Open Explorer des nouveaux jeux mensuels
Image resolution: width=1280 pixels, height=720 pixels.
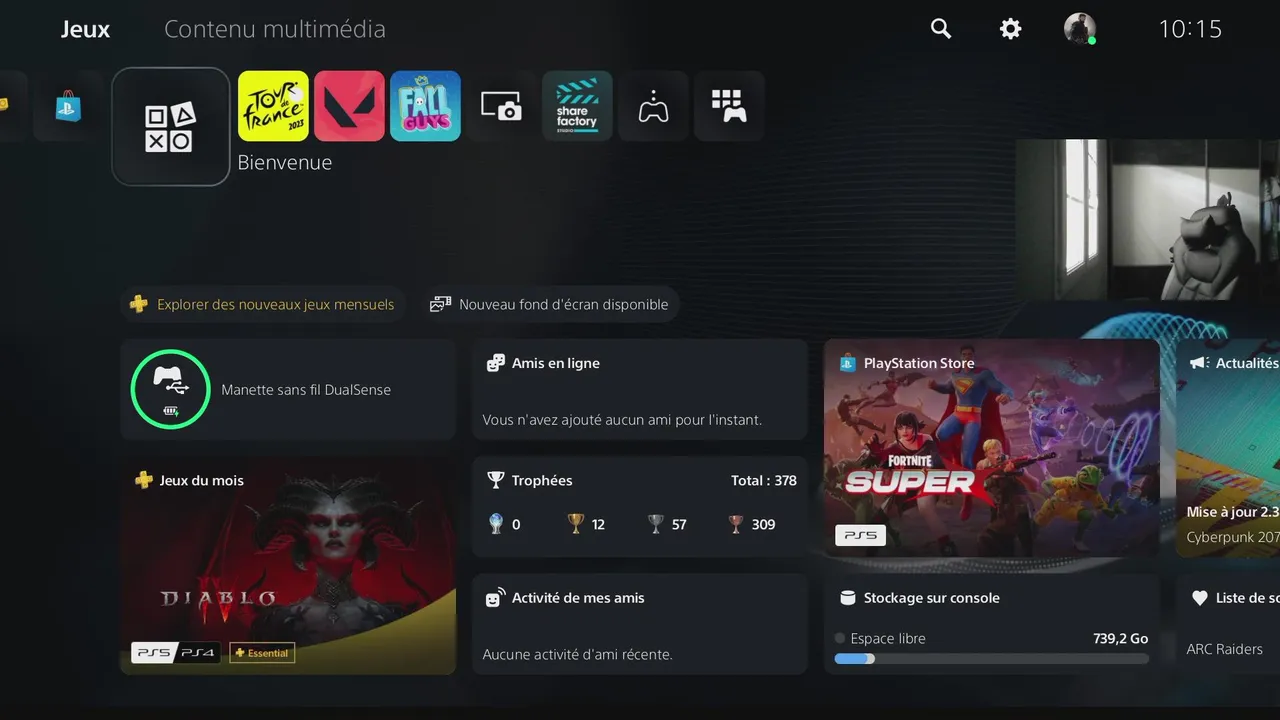(263, 304)
